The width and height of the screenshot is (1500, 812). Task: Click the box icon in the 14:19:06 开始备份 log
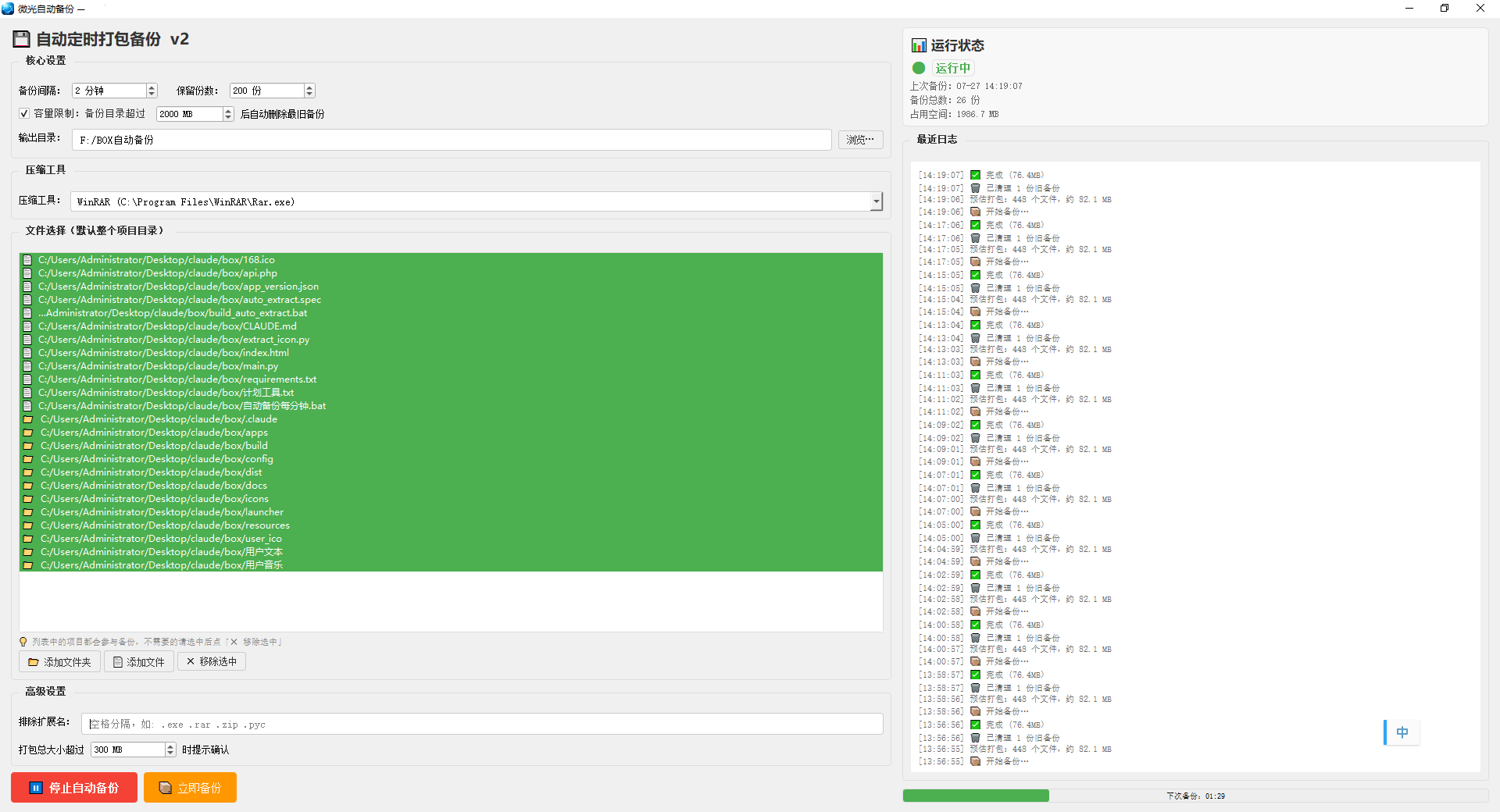975,212
